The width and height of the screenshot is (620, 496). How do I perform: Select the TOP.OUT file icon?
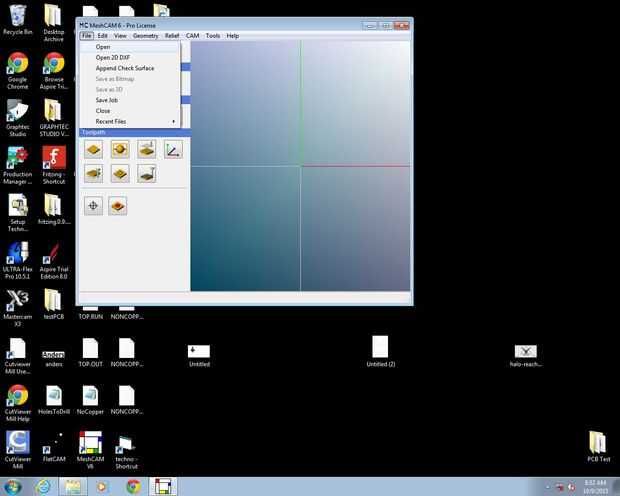[90, 352]
